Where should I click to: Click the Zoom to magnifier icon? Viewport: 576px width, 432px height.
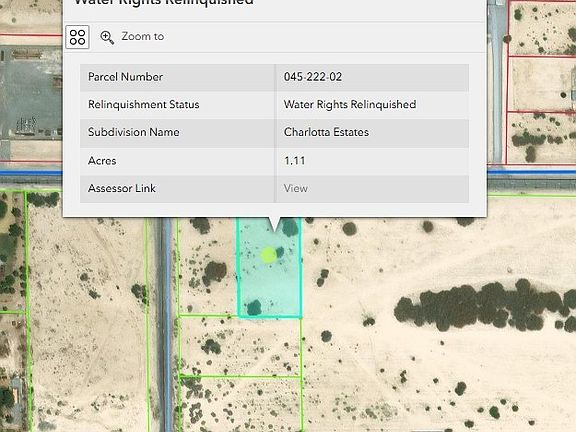pos(107,37)
